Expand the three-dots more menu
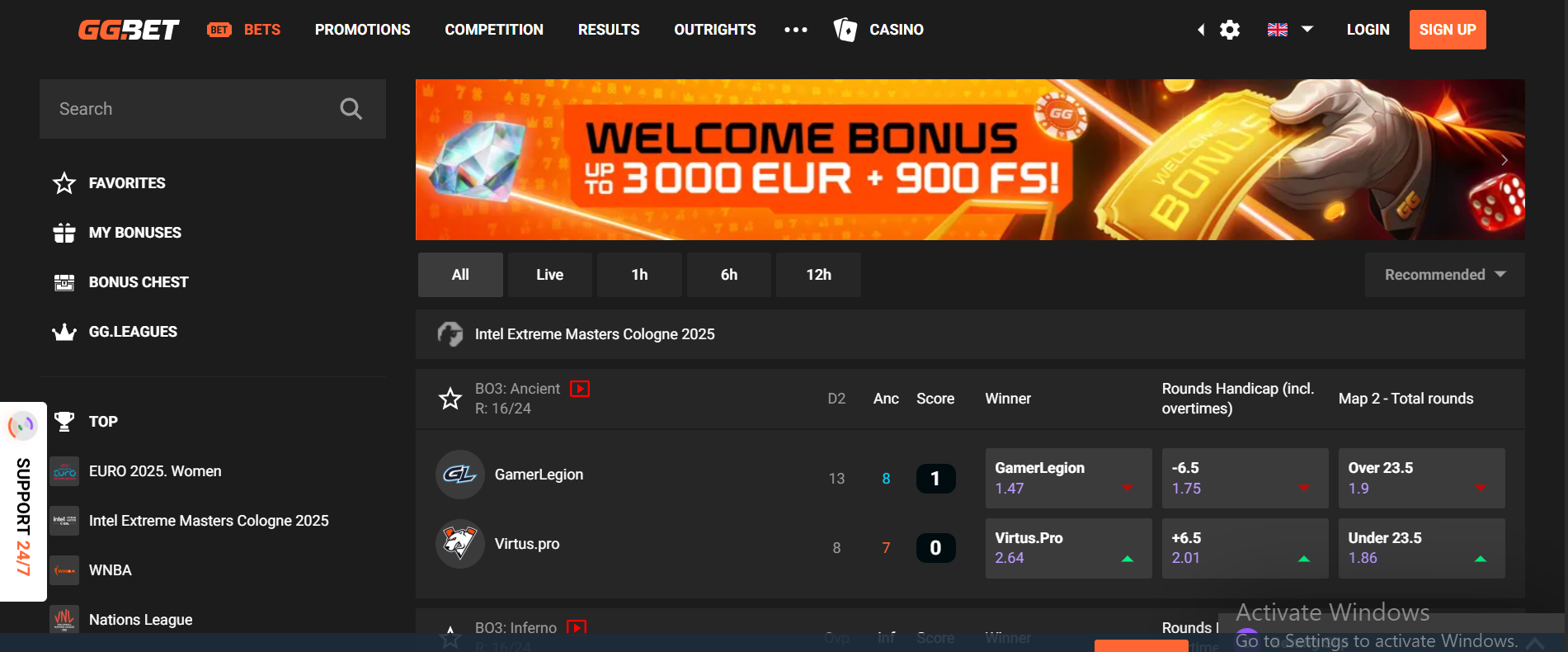This screenshot has width=1568, height=652. [796, 30]
